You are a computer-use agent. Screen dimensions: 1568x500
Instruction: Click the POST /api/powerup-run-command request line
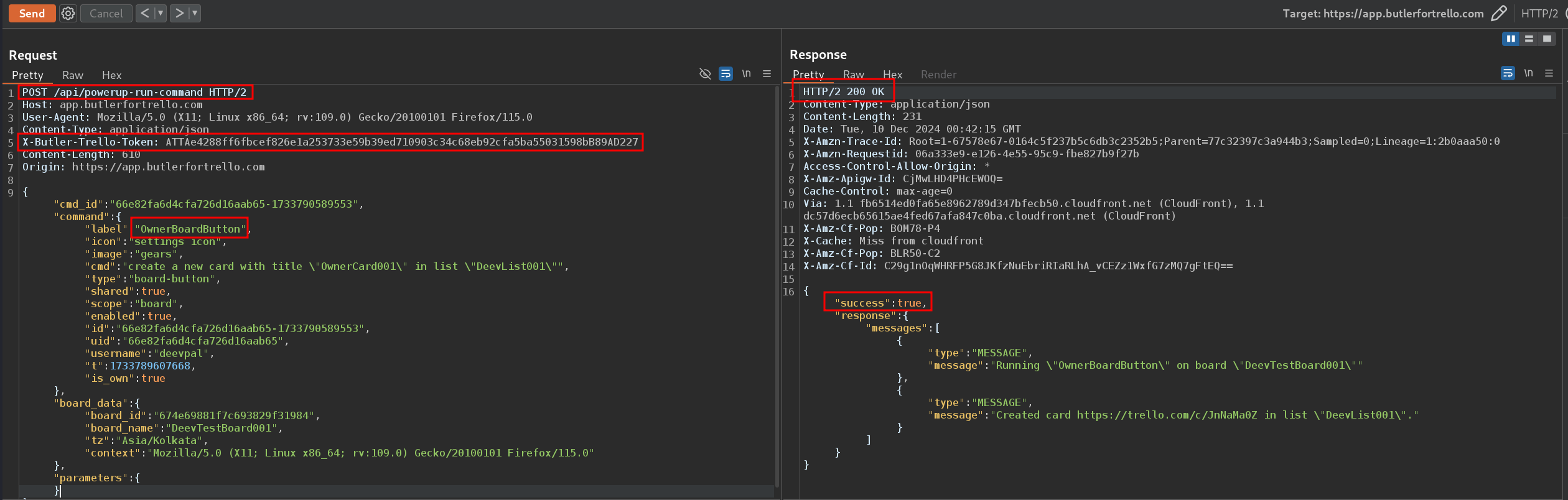(x=134, y=92)
